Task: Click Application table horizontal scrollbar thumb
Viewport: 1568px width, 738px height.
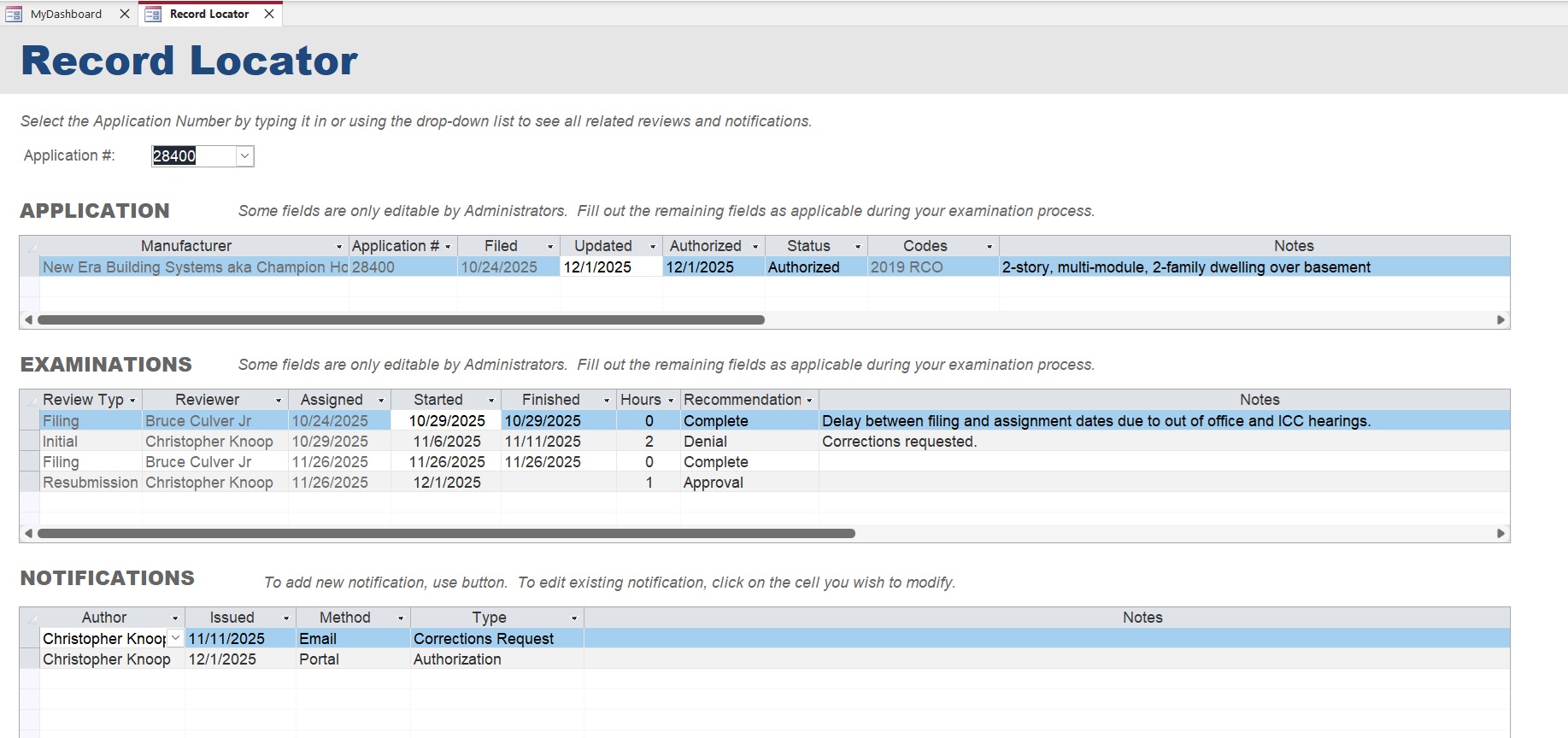Action: click(x=401, y=319)
